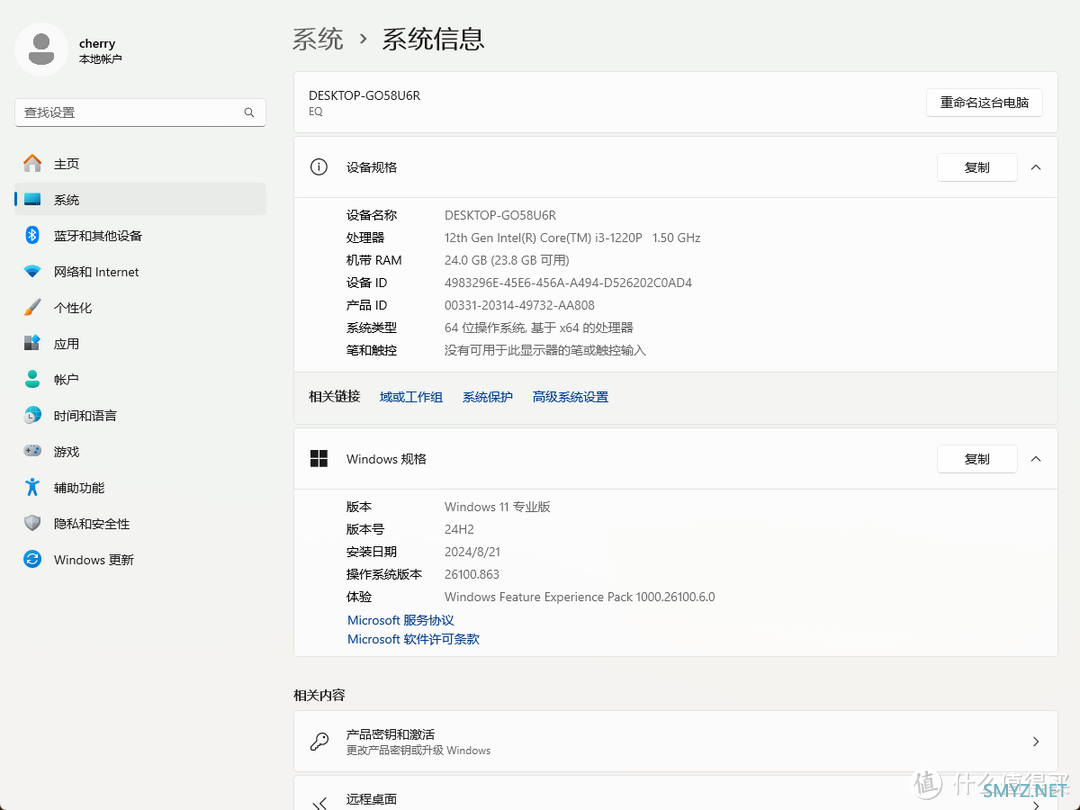Viewport: 1080px width, 810px height.
Task: Click the 应用 apps icon
Action: pos(32,343)
